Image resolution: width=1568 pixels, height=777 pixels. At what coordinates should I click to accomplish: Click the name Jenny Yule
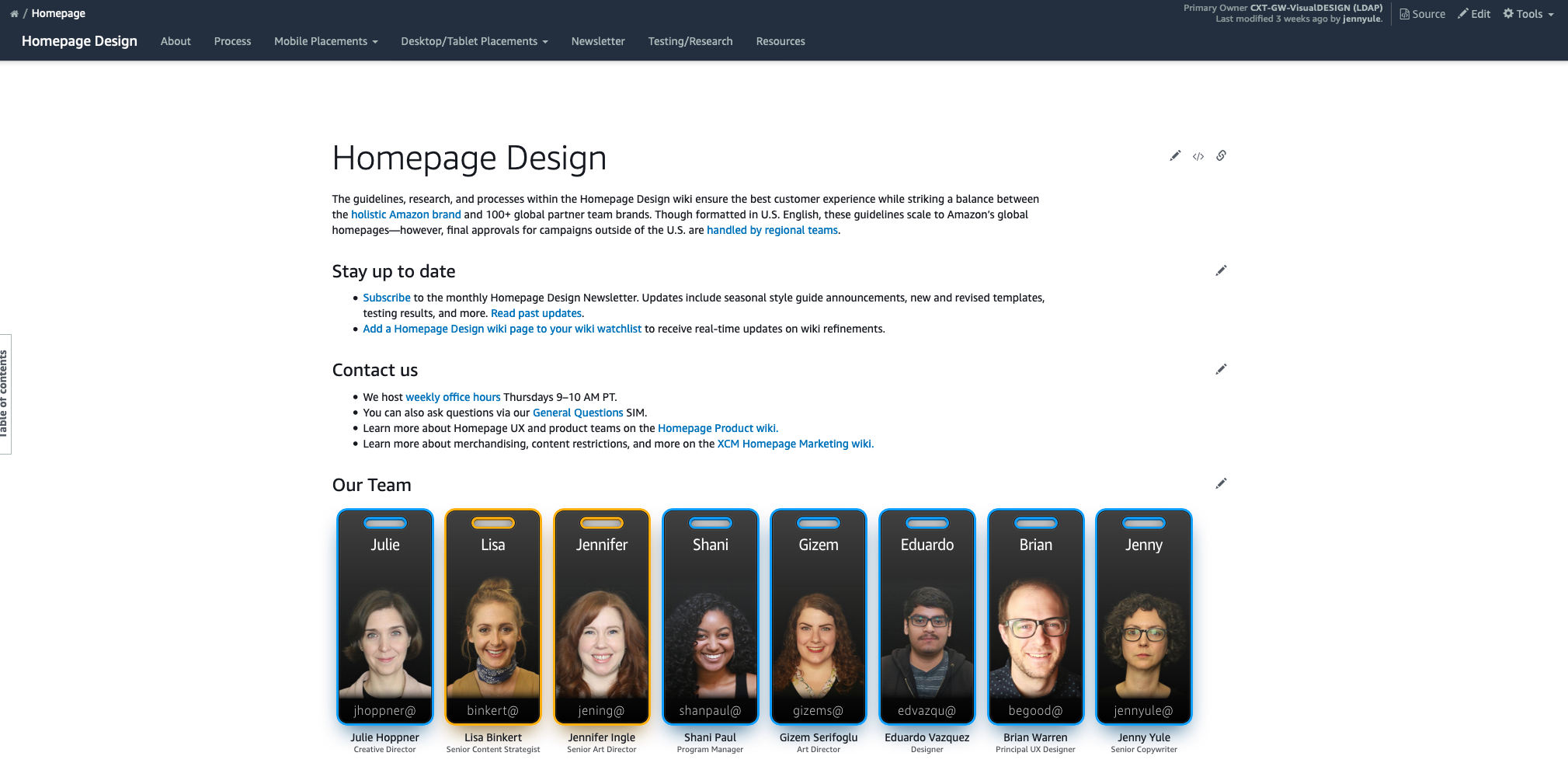click(x=1144, y=737)
